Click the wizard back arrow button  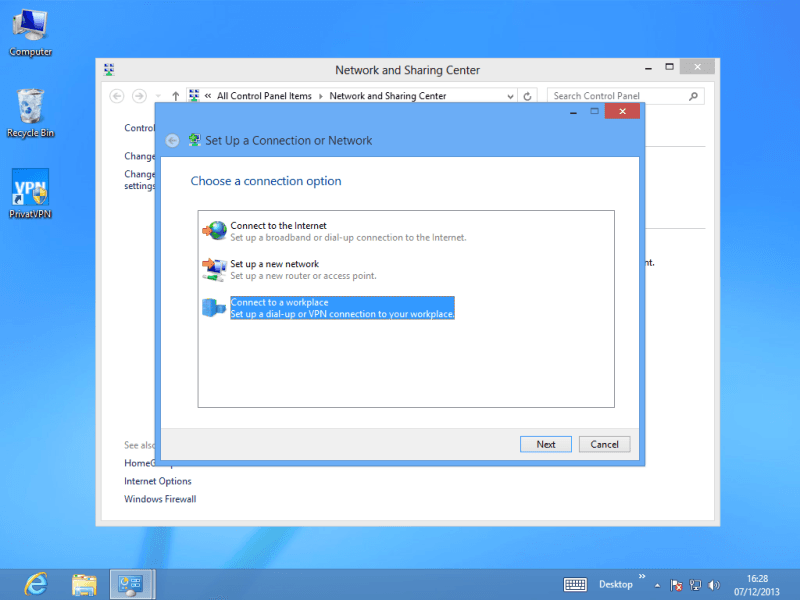pyautogui.click(x=172, y=141)
